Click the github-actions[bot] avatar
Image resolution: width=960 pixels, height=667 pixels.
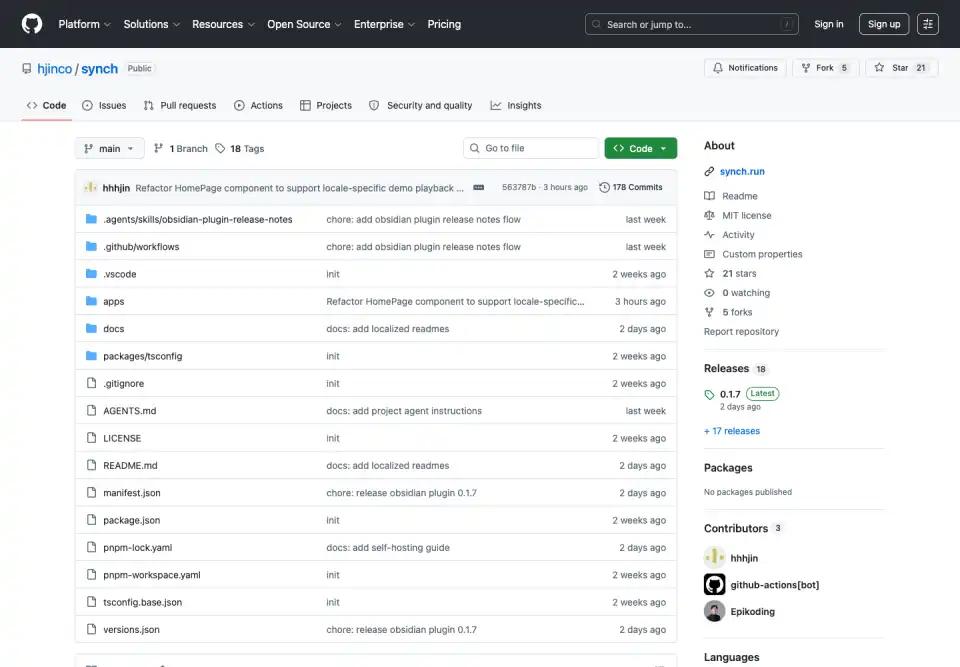point(714,584)
